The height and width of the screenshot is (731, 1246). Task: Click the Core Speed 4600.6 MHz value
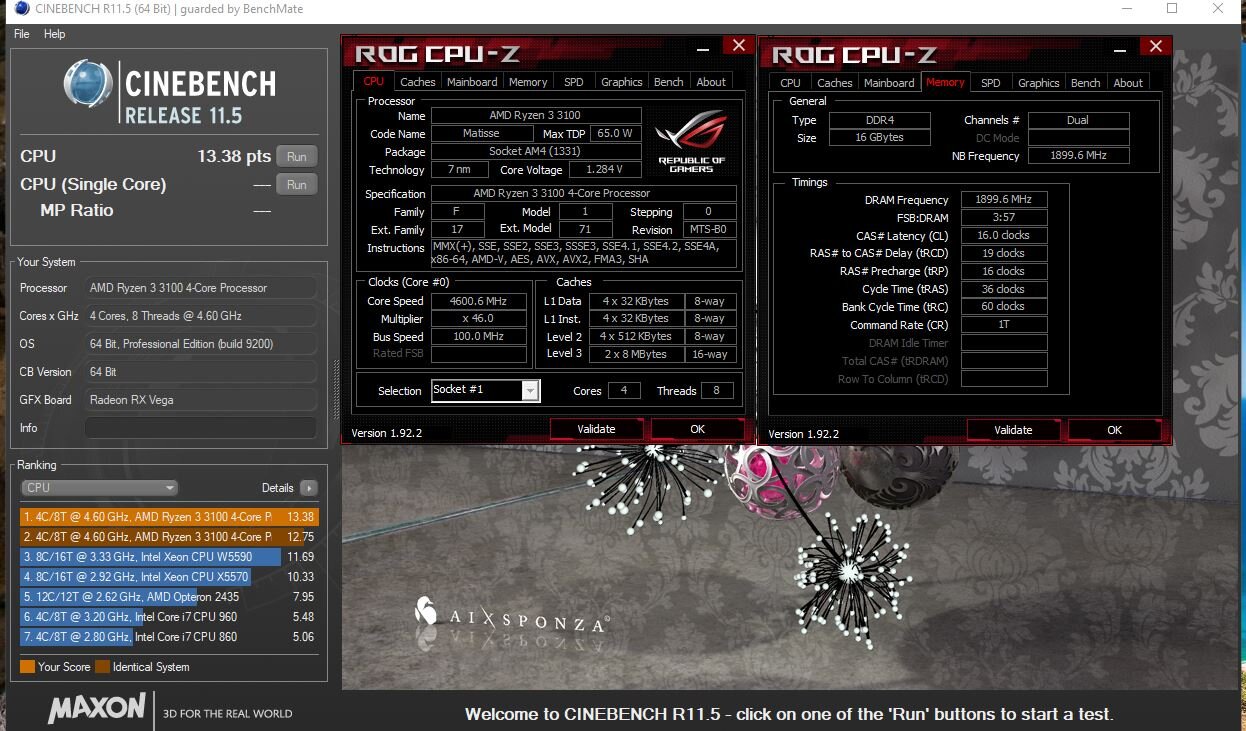coord(479,301)
